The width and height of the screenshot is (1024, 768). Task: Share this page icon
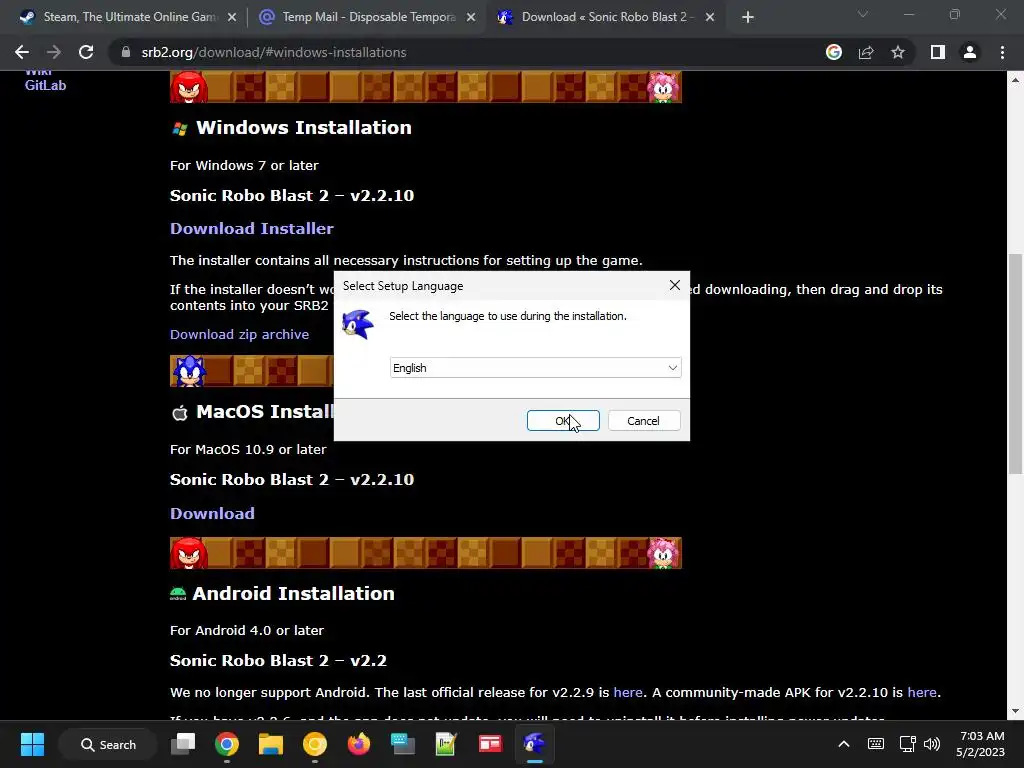pos(866,52)
